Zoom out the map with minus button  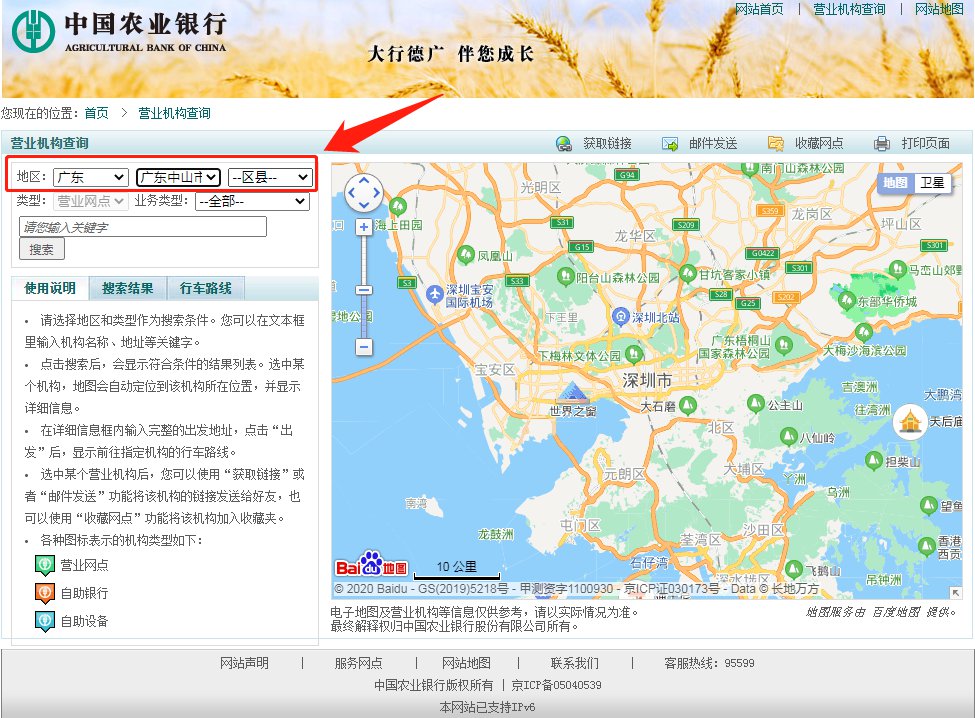(x=364, y=347)
